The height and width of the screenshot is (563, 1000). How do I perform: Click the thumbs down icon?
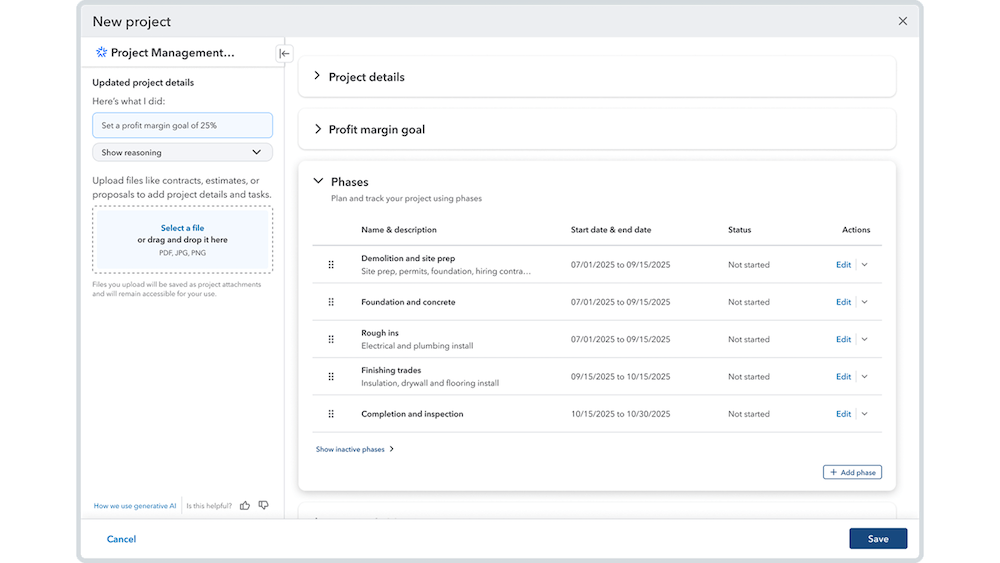pyautogui.click(x=263, y=506)
